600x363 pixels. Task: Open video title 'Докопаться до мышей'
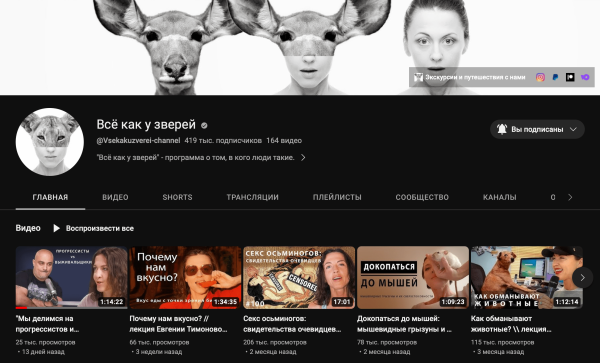point(404,324)
